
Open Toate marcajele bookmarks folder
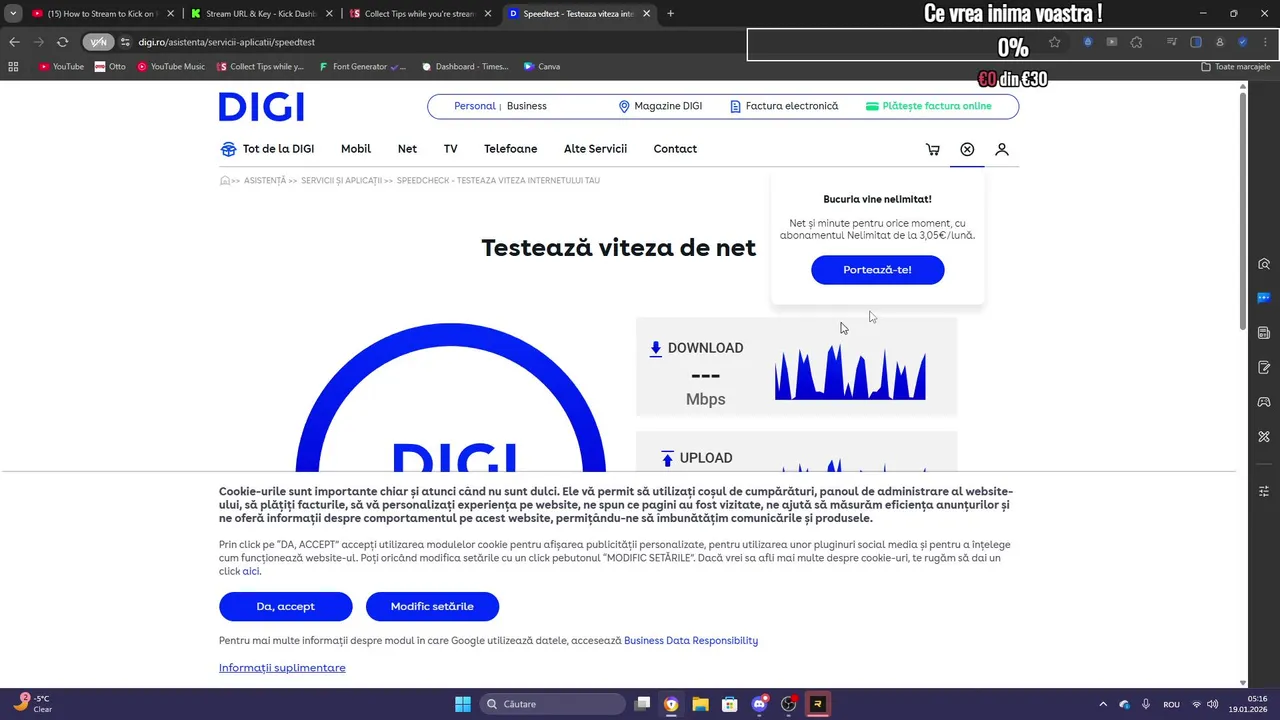tap(1236, 66)
